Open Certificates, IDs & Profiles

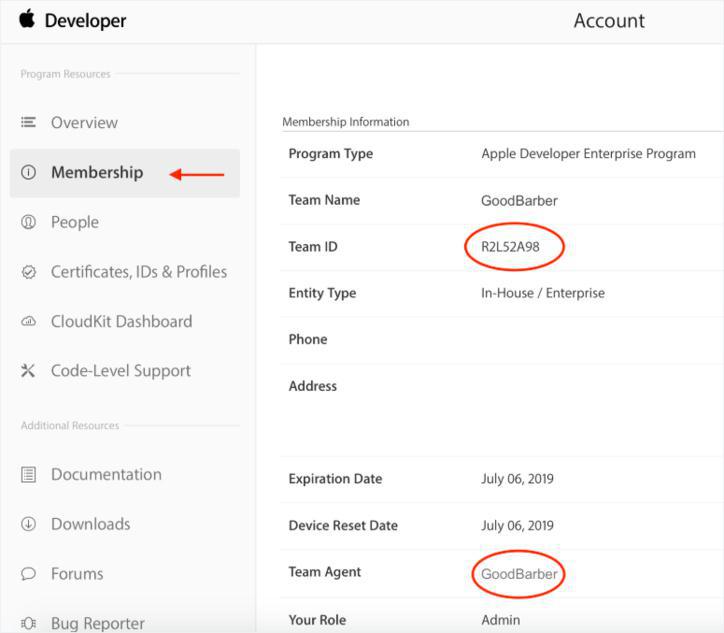click(138, 272)
